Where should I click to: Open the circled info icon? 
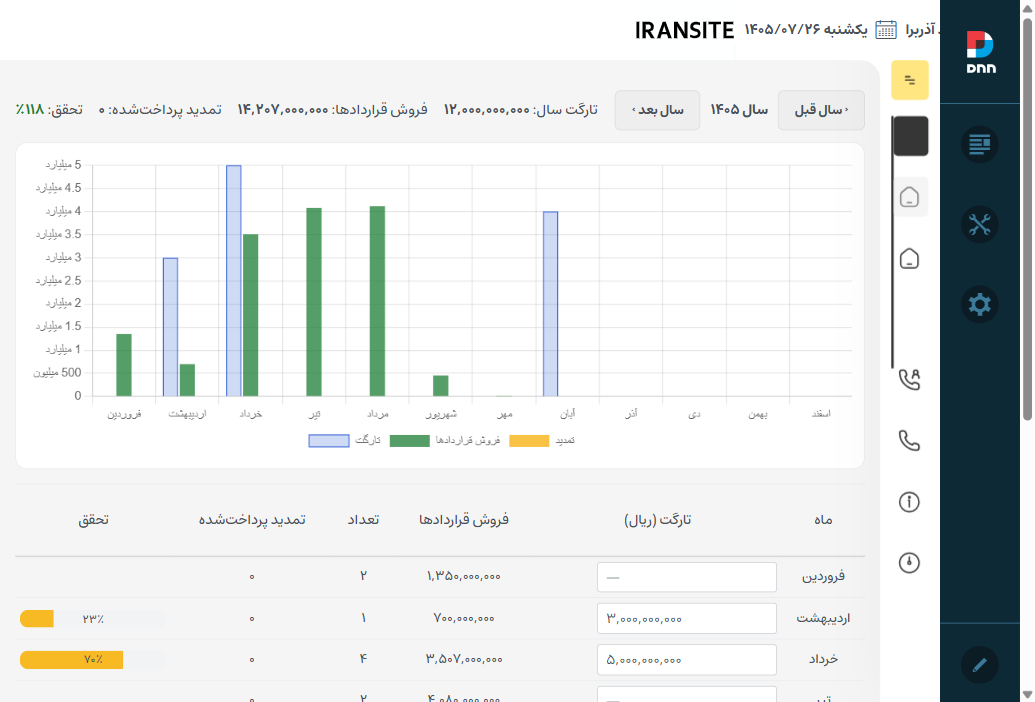(x=910, y=501)
